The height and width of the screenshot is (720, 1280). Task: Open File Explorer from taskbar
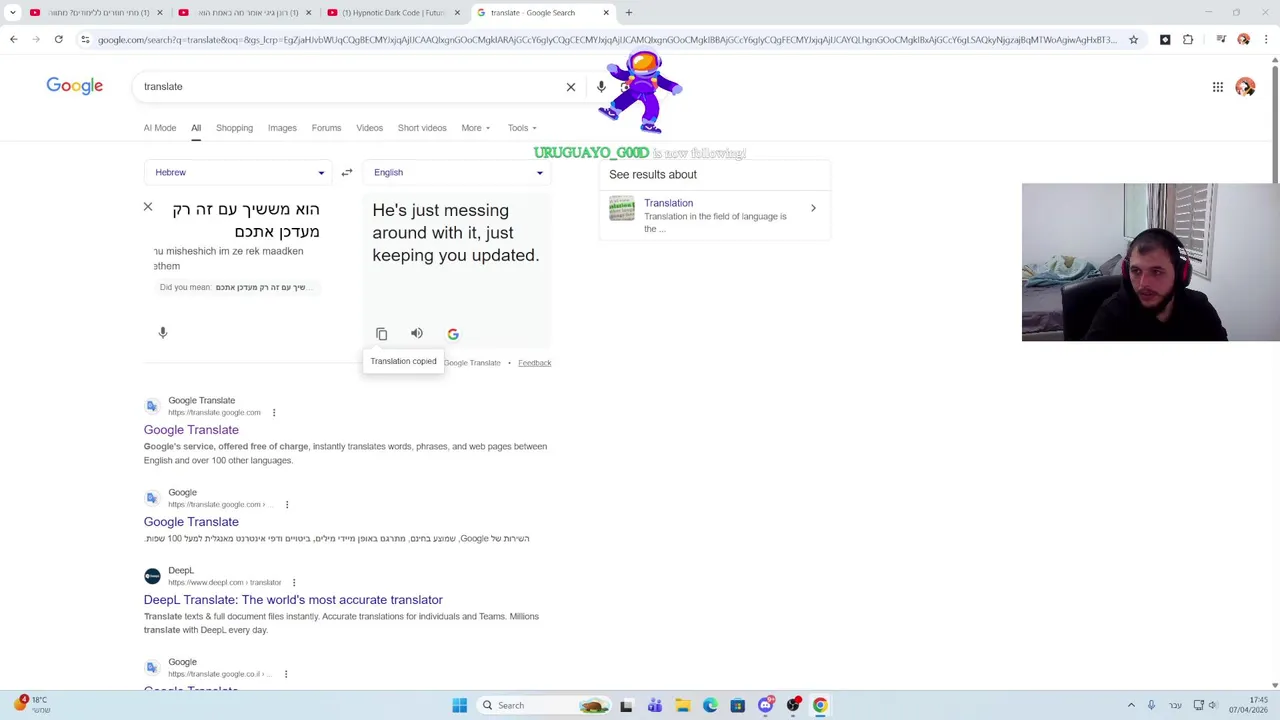point(682,705)
